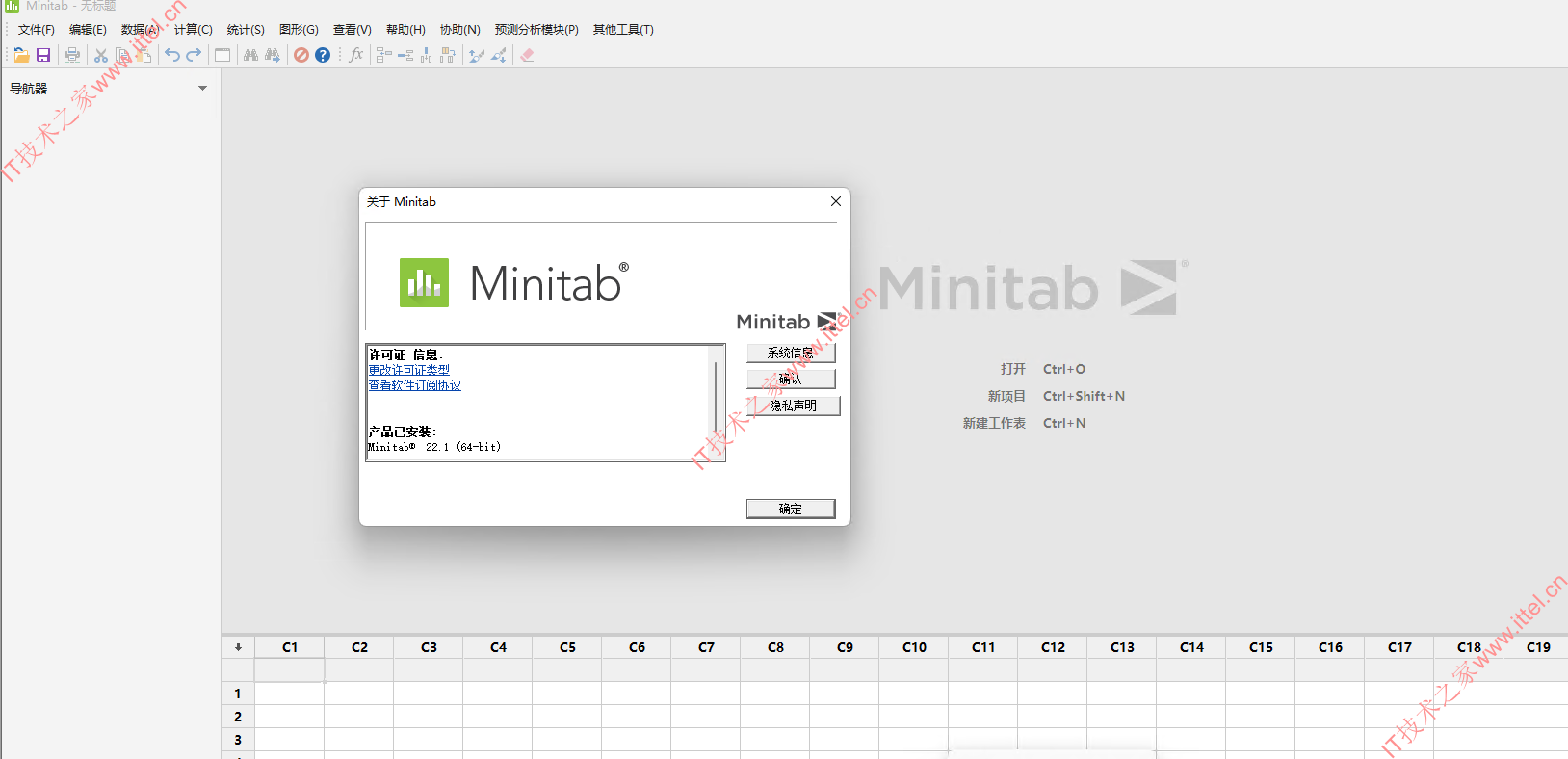
Task: Click the Undo arrow icon
Action: point(172,55)
